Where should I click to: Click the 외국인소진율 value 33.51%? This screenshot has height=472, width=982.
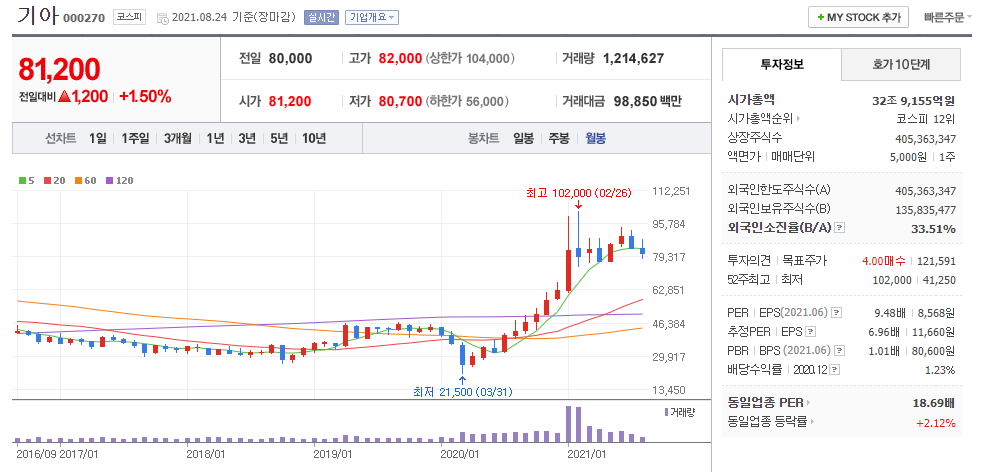(x=933, y=228)
